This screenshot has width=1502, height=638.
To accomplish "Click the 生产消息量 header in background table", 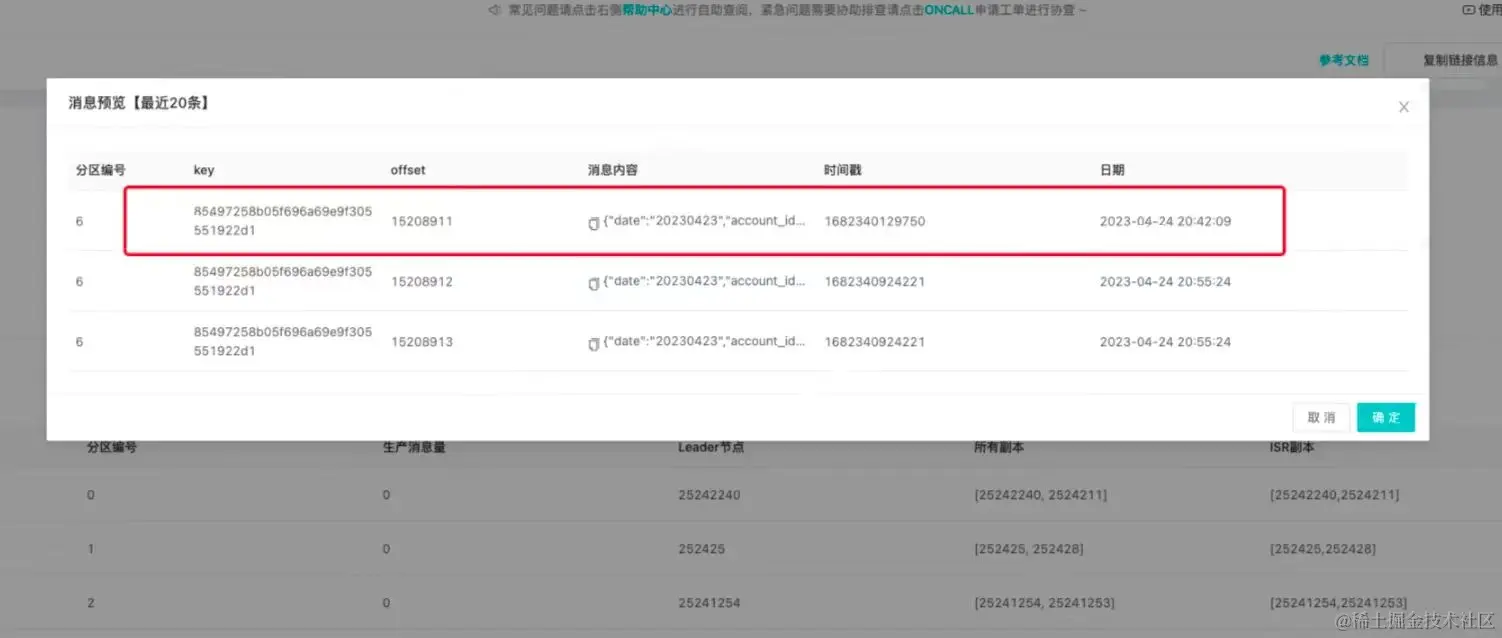I will pyautogui.click(x=414, y=447).
